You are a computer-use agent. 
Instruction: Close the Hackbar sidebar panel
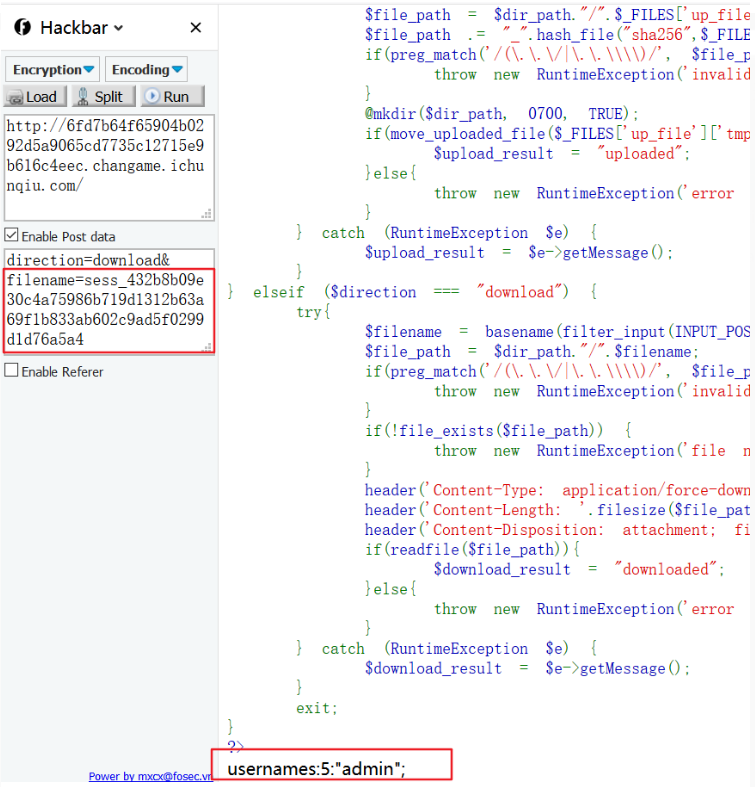click(x=196, y=28)
